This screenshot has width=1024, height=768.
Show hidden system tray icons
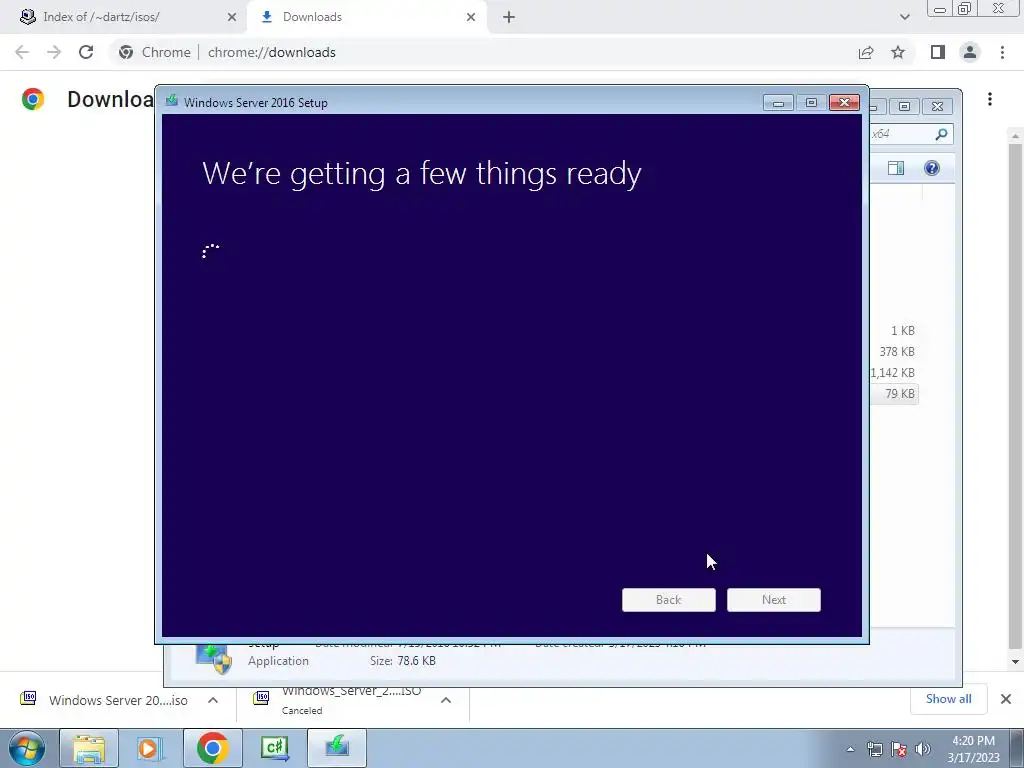(x=850, y=749)
